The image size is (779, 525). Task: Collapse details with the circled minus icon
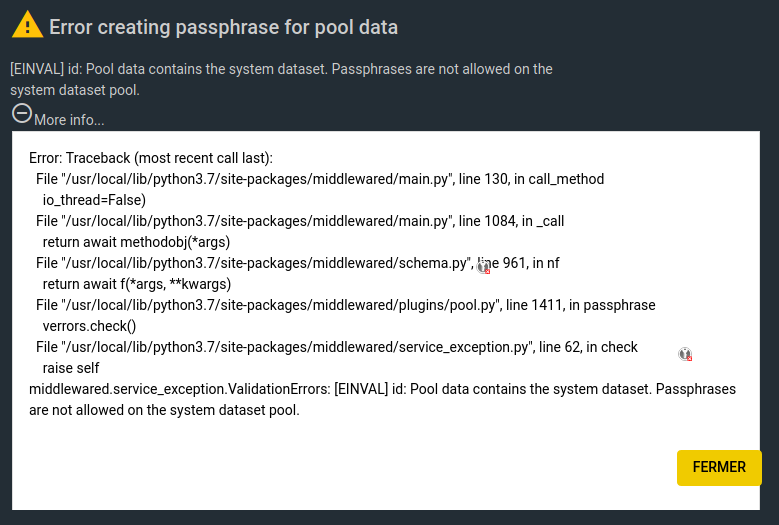point(22,113)
